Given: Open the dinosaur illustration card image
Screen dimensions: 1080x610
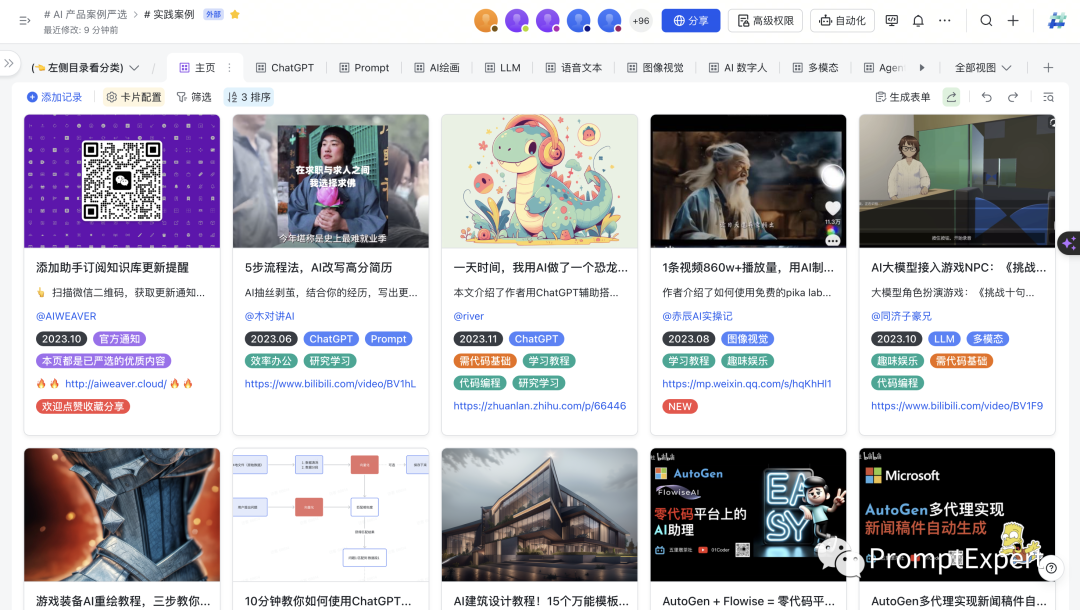Looking at the screenshot, I should point(539,181).
